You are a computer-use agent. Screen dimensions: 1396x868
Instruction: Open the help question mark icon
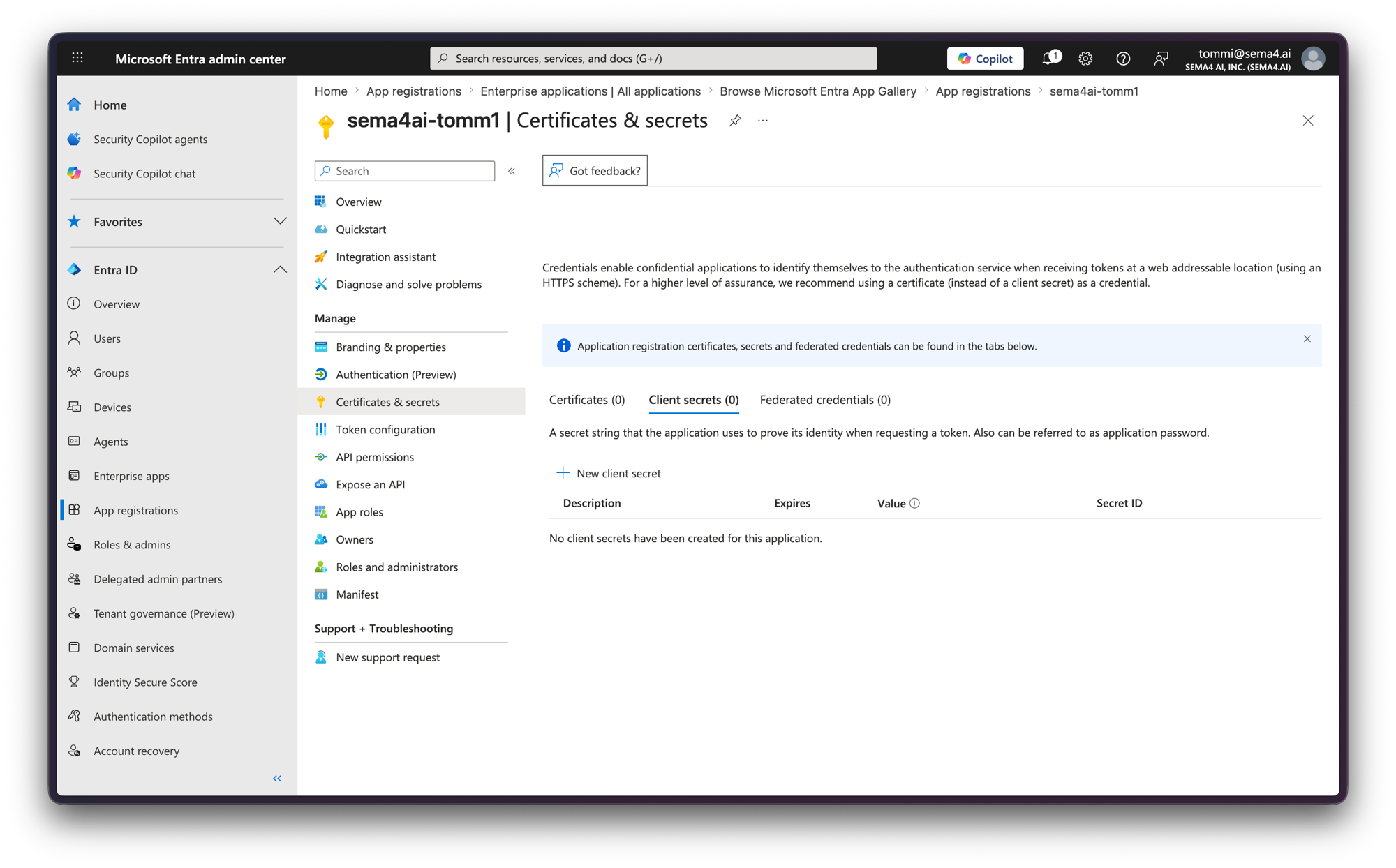(x=1123, y=59)
